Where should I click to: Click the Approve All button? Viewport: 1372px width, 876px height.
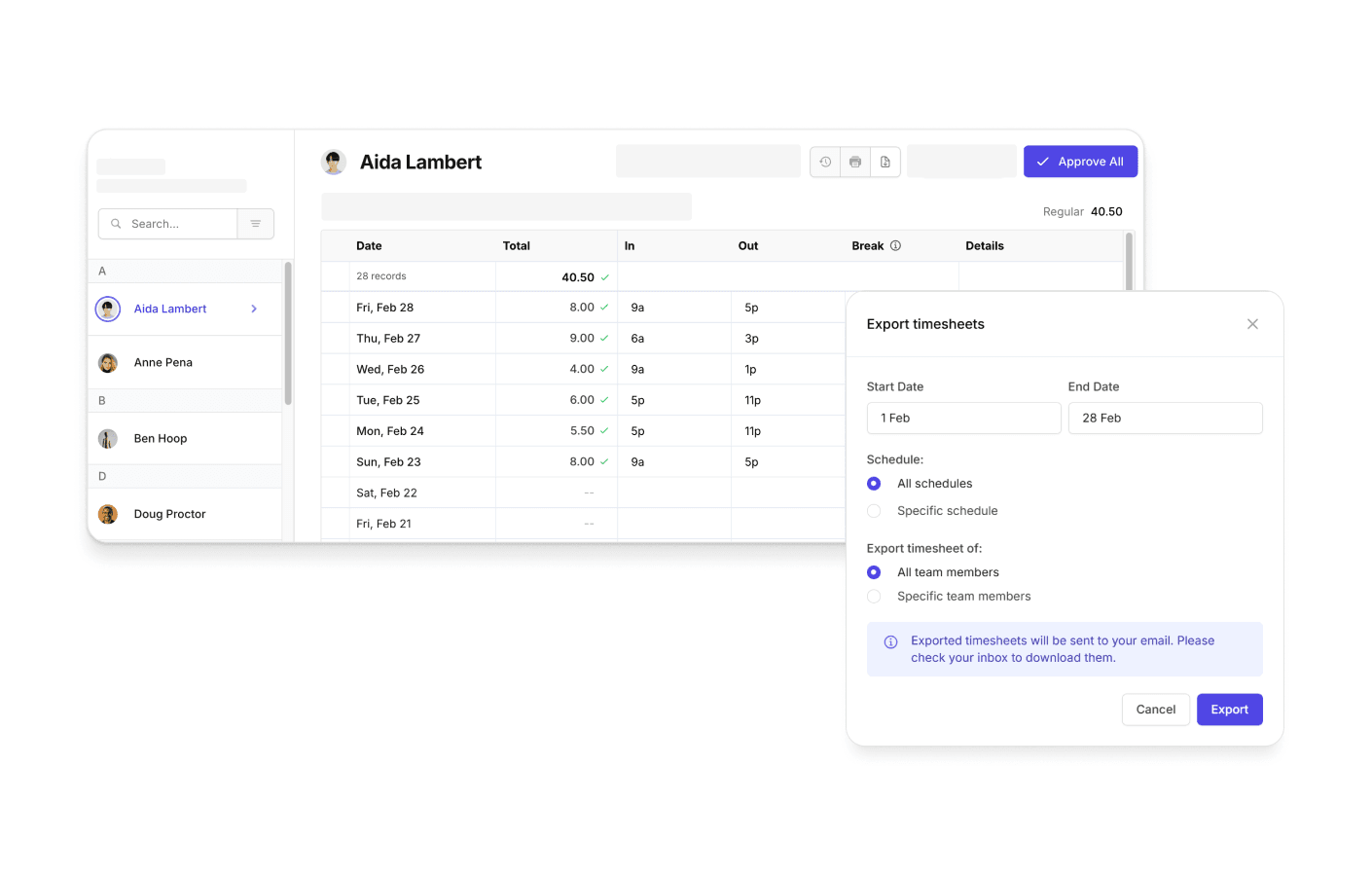click(1080, 162)
